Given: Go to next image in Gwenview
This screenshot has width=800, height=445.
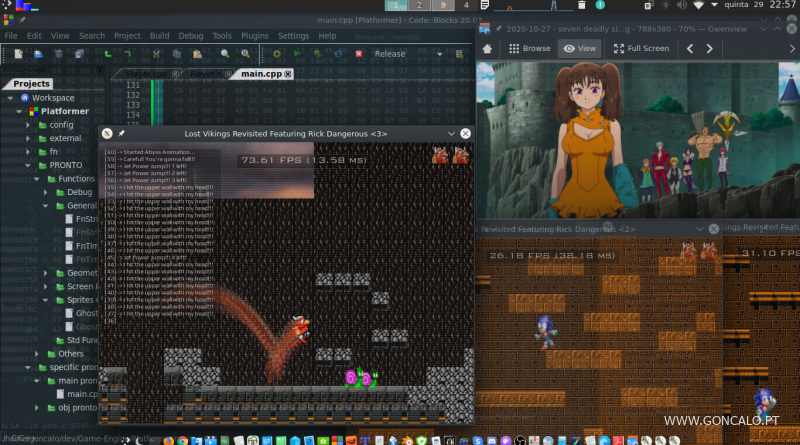Looking at the screenshot, I should coord(710,48).
